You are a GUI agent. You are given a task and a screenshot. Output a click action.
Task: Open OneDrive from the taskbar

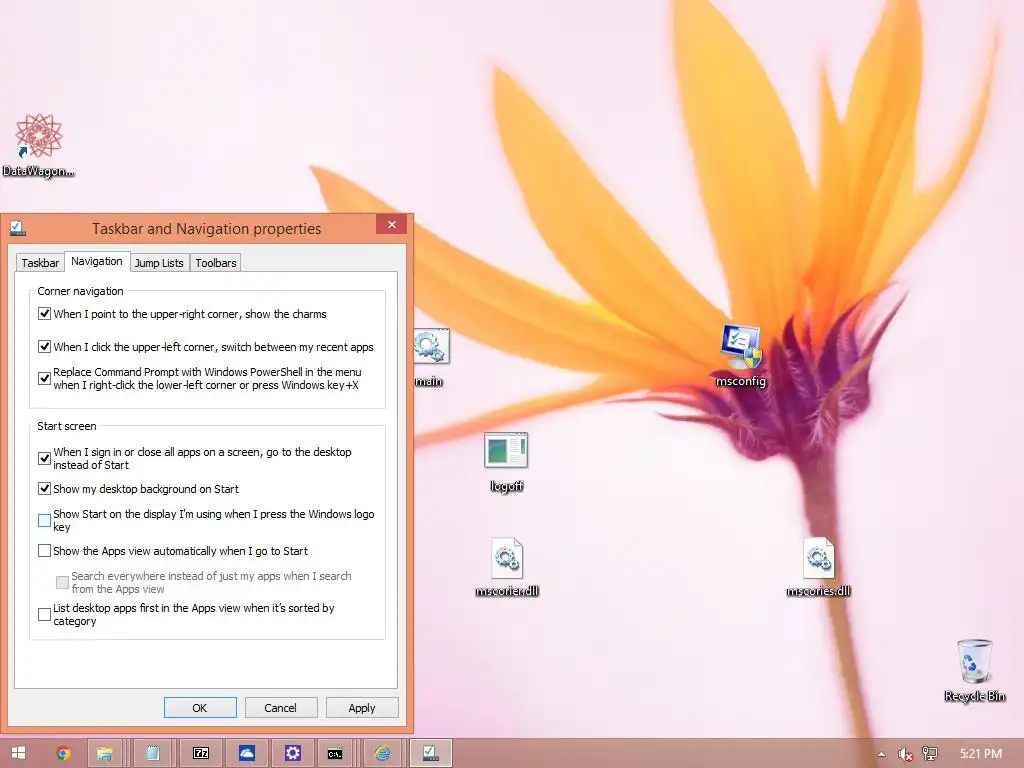[x=247, y=753]
